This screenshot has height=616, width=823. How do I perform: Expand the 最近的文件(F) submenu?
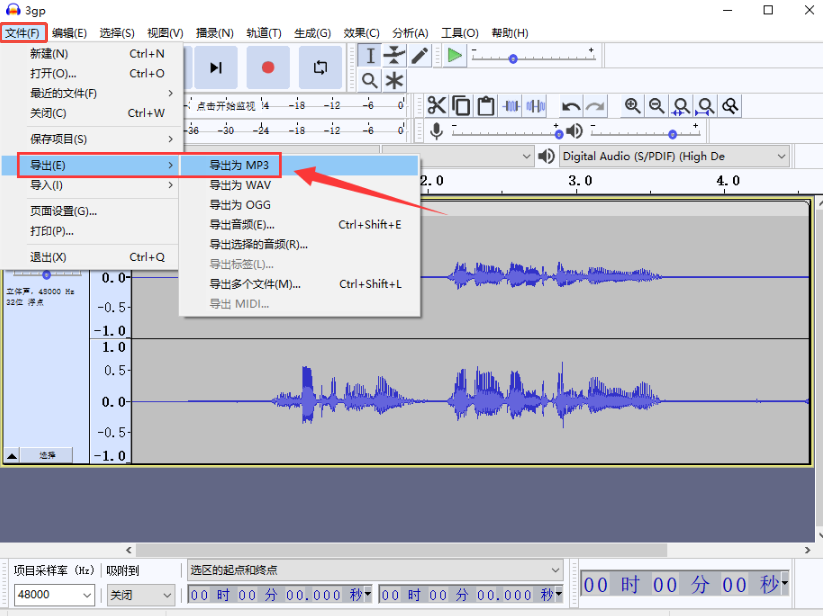pos(92,93)
